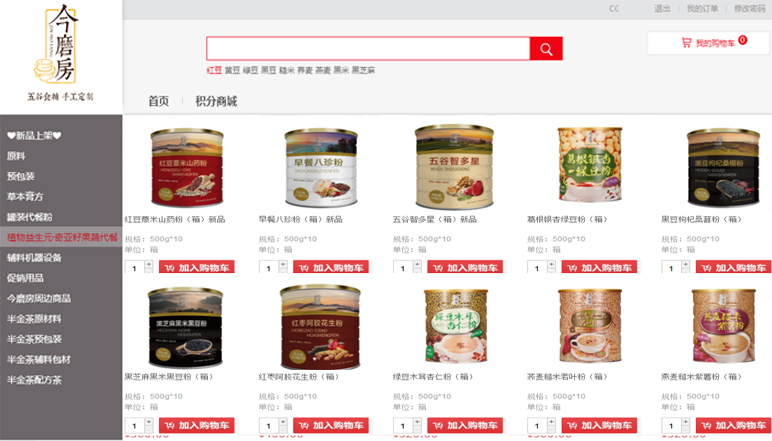Add 五谷智多星 to shopping cart
The image size is (772, 441).
[x=465, y=267]
